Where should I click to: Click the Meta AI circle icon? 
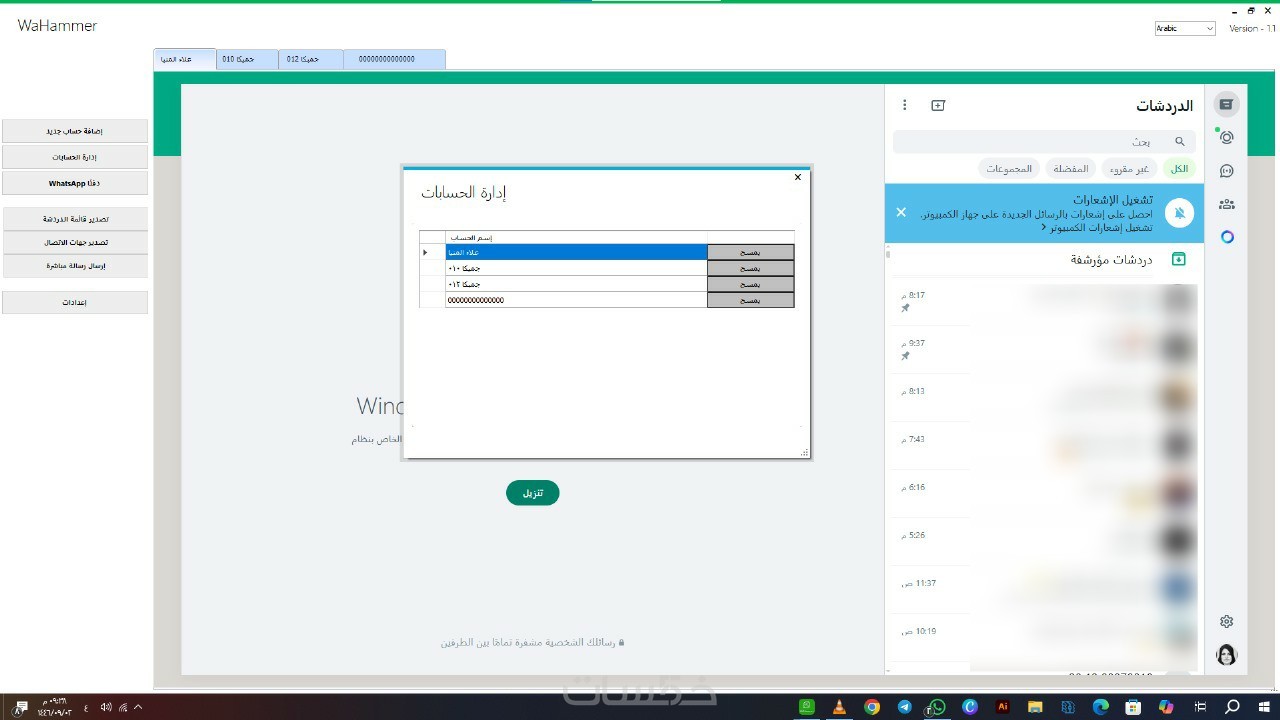pos(1227,237)
